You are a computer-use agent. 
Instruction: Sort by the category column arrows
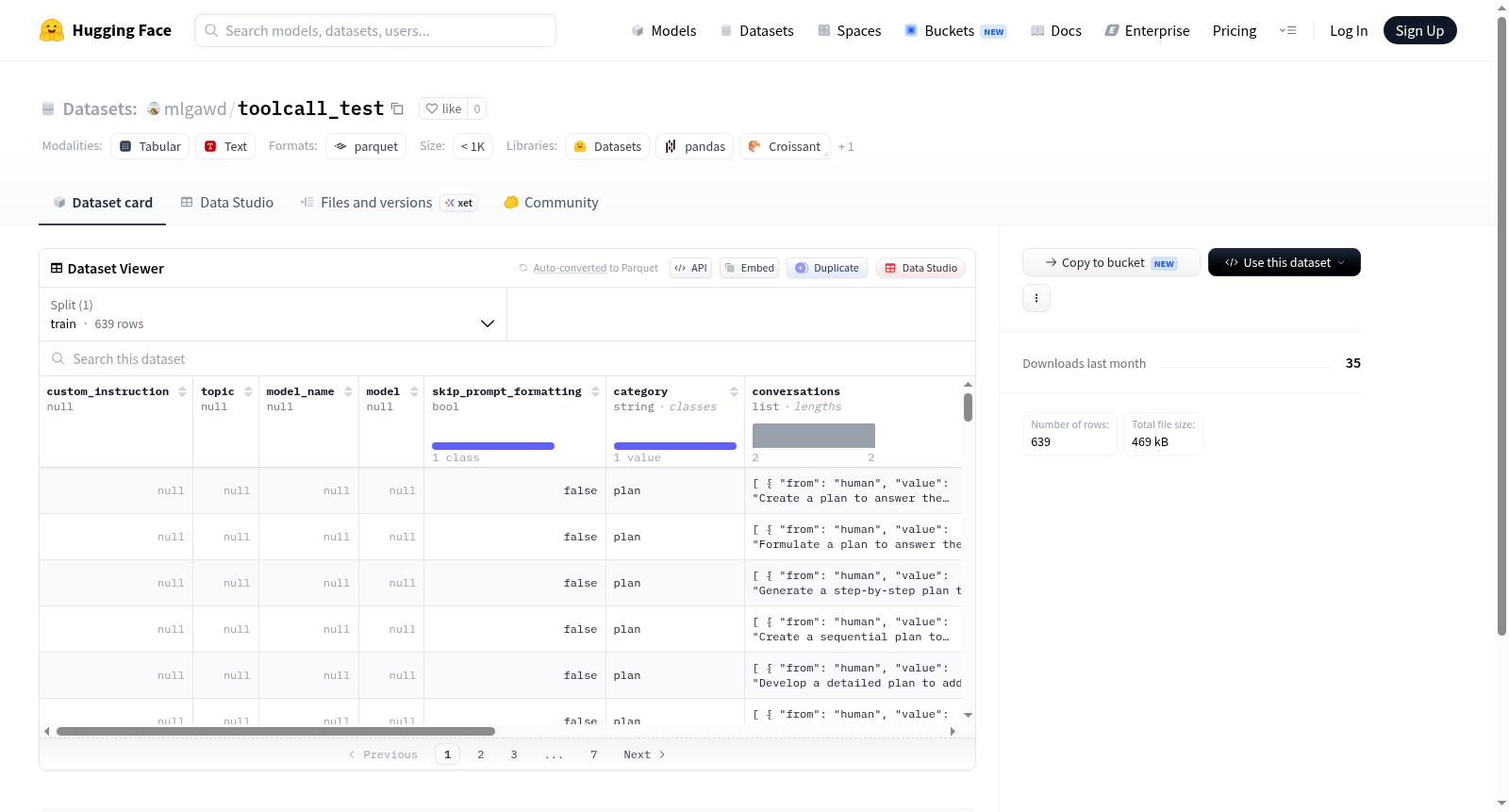click(734, 391)
